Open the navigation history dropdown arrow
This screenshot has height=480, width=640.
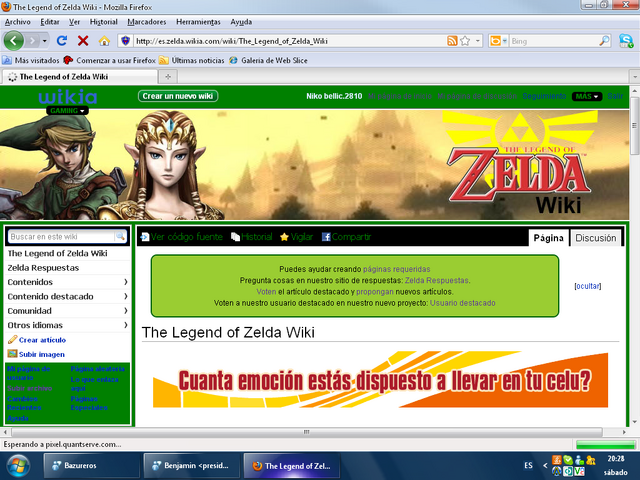(44, 41)
